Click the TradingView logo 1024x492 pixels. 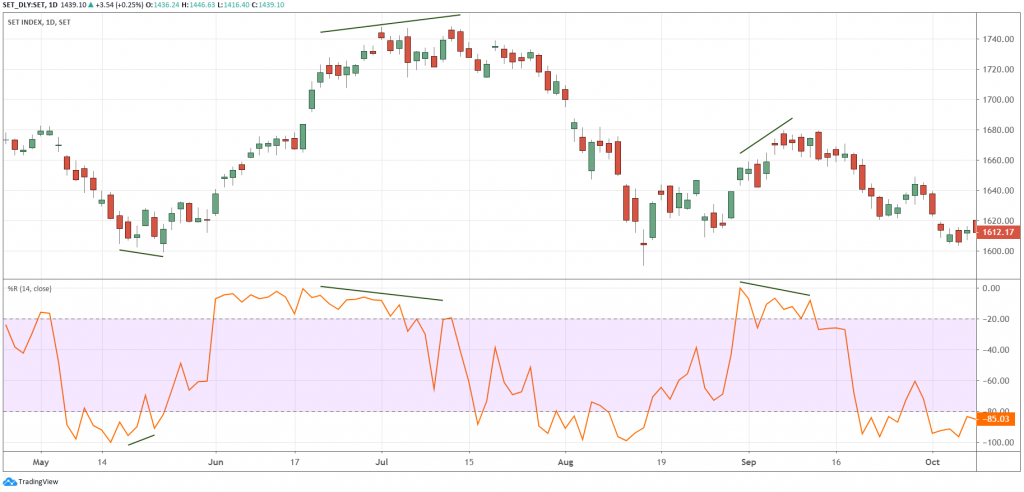click(x=31, y=482)
